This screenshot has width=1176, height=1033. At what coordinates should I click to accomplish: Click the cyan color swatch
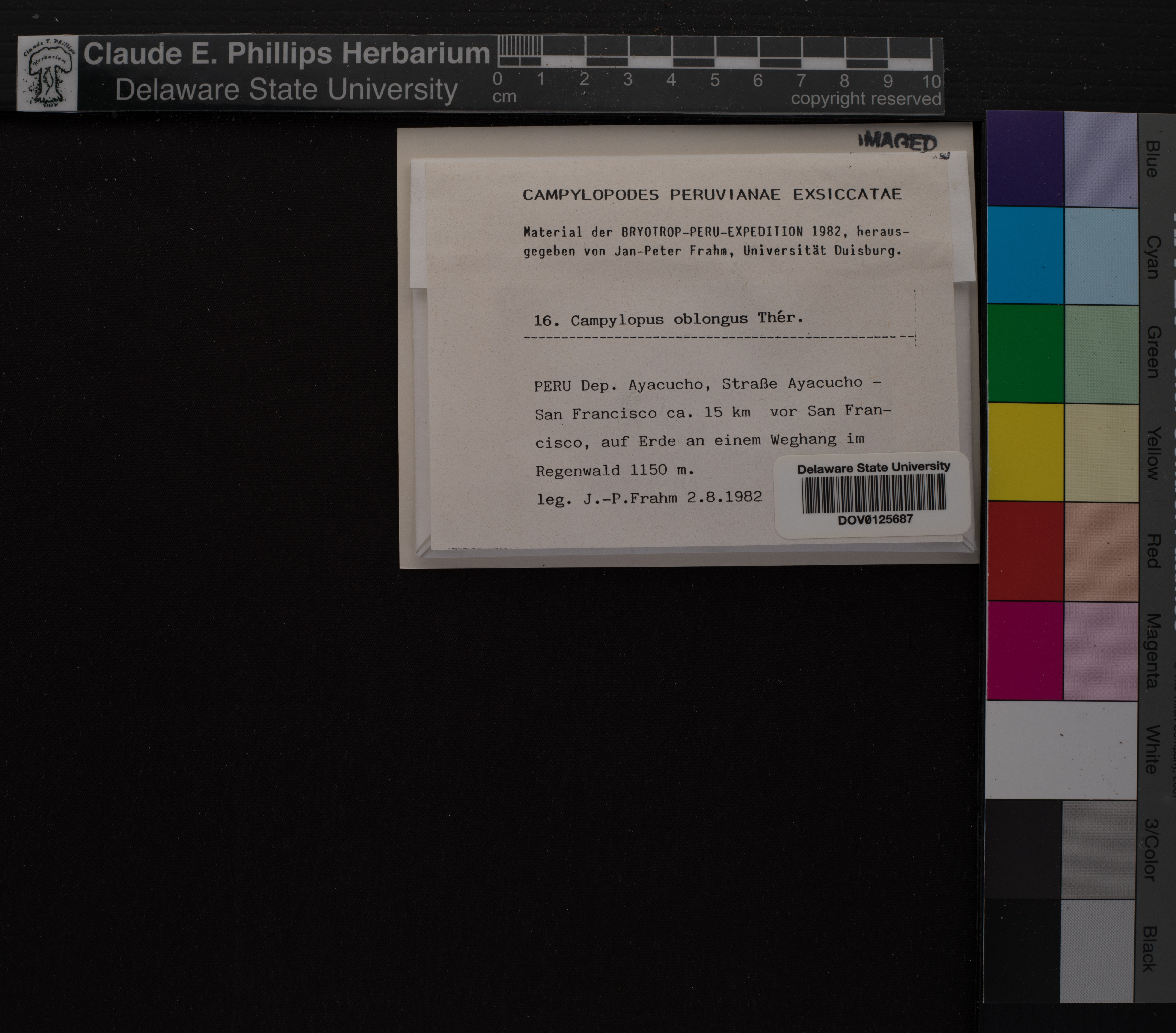point(1025,255)
